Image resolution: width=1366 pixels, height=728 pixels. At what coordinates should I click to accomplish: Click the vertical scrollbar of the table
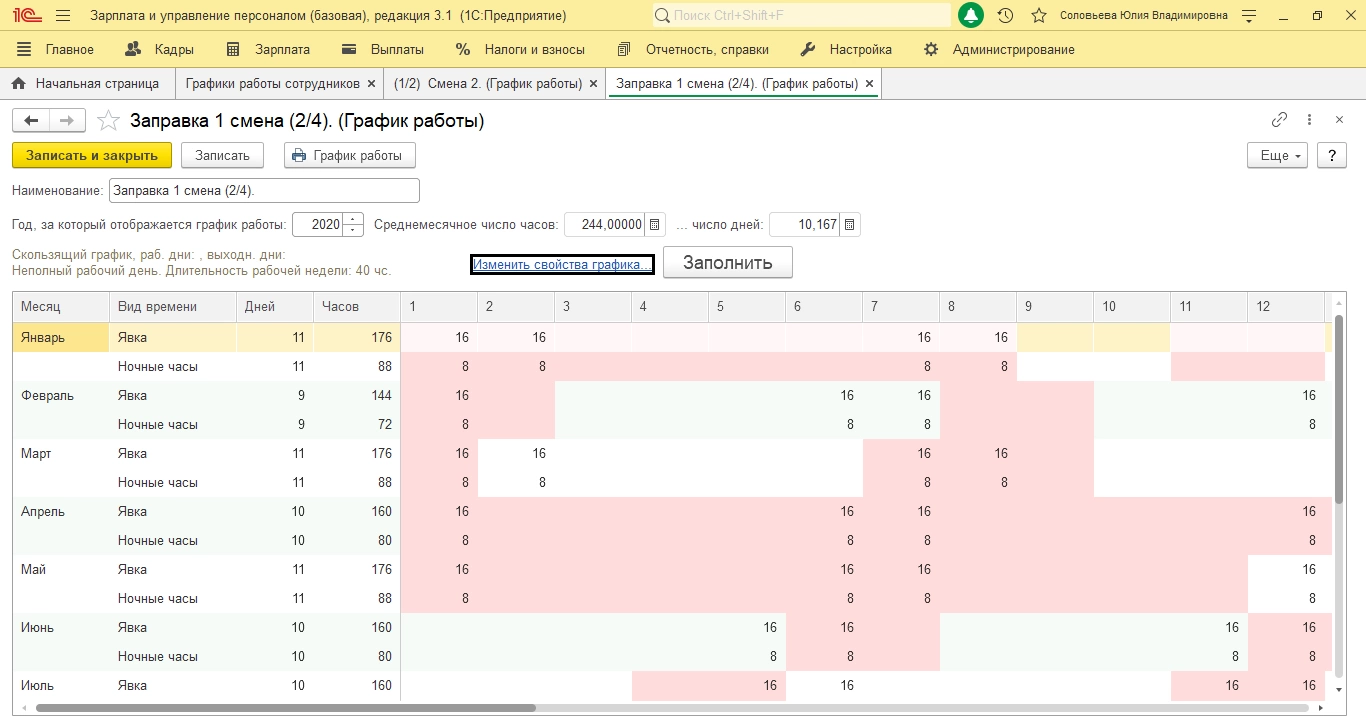click(1339, 410)
